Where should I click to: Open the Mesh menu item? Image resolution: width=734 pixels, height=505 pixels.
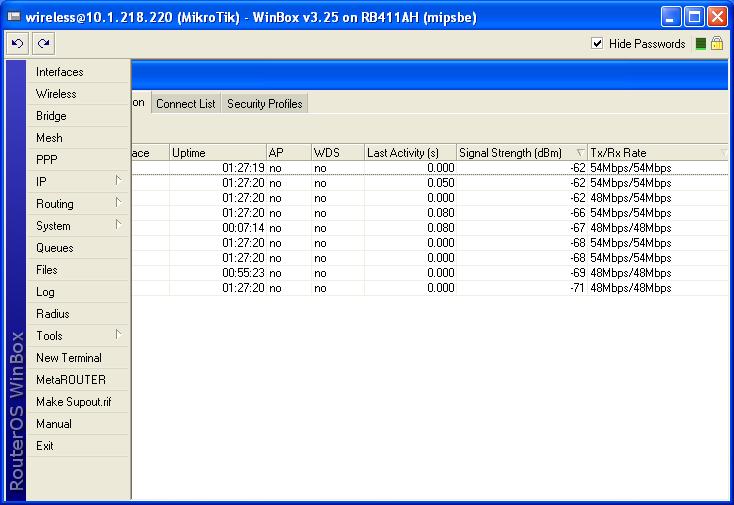tap(78, 138)
